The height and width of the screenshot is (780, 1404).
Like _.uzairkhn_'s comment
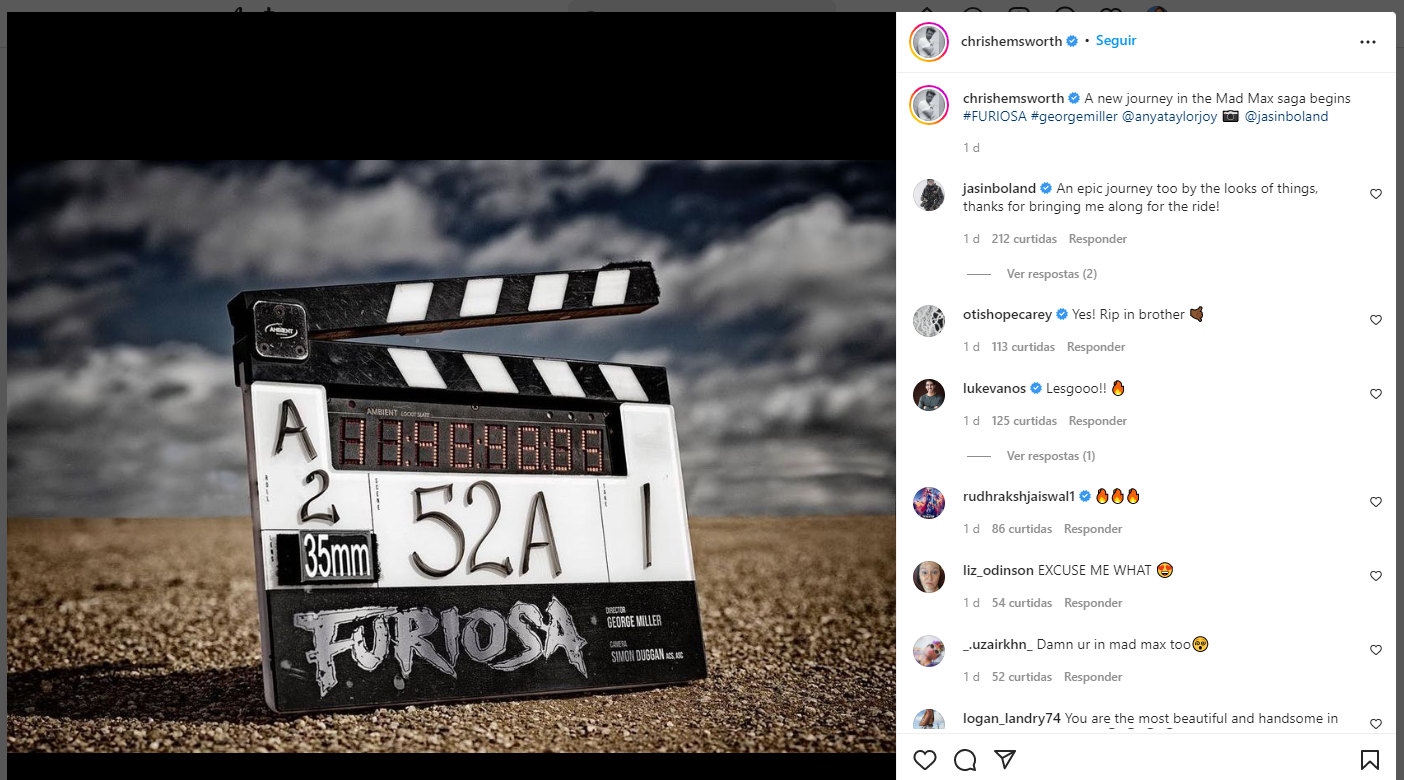(x=1376, y=650)
